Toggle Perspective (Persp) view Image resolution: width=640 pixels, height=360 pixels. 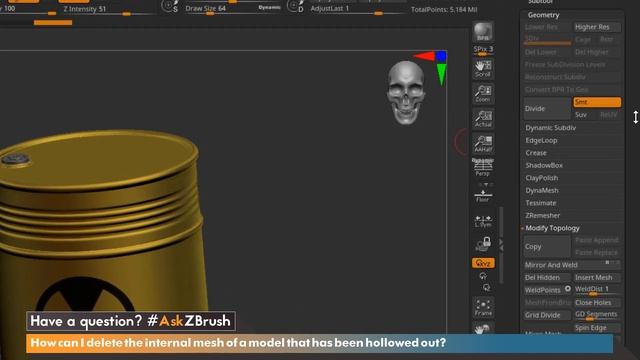tap(483, 168)
